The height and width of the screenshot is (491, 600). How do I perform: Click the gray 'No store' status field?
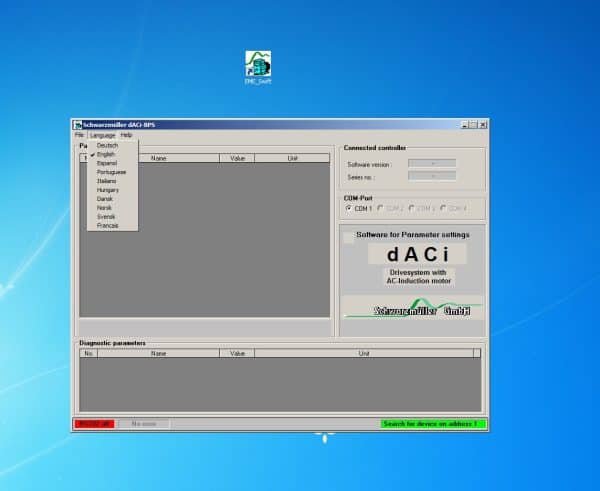click(144, 424)
